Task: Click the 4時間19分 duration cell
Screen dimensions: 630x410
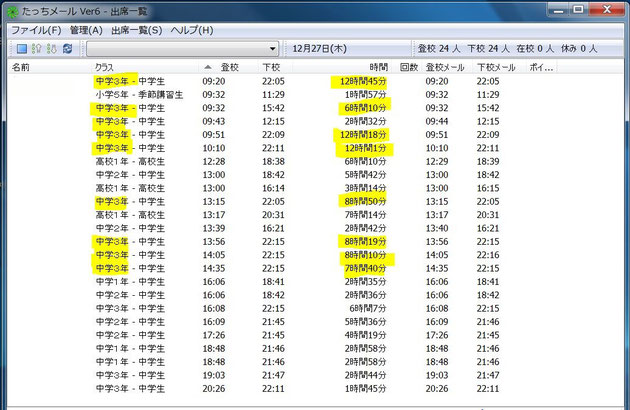Action: pos(366,335)
